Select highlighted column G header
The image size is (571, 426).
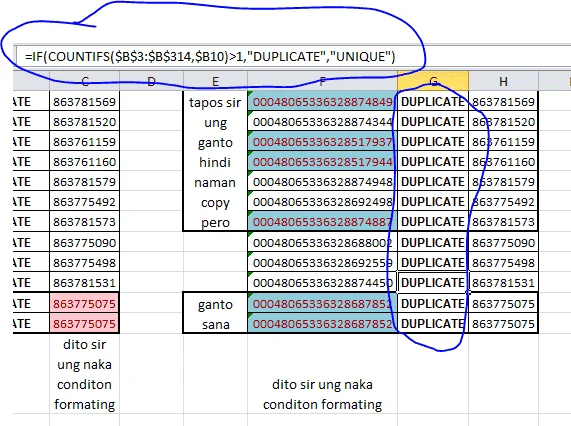pos(433,81)
